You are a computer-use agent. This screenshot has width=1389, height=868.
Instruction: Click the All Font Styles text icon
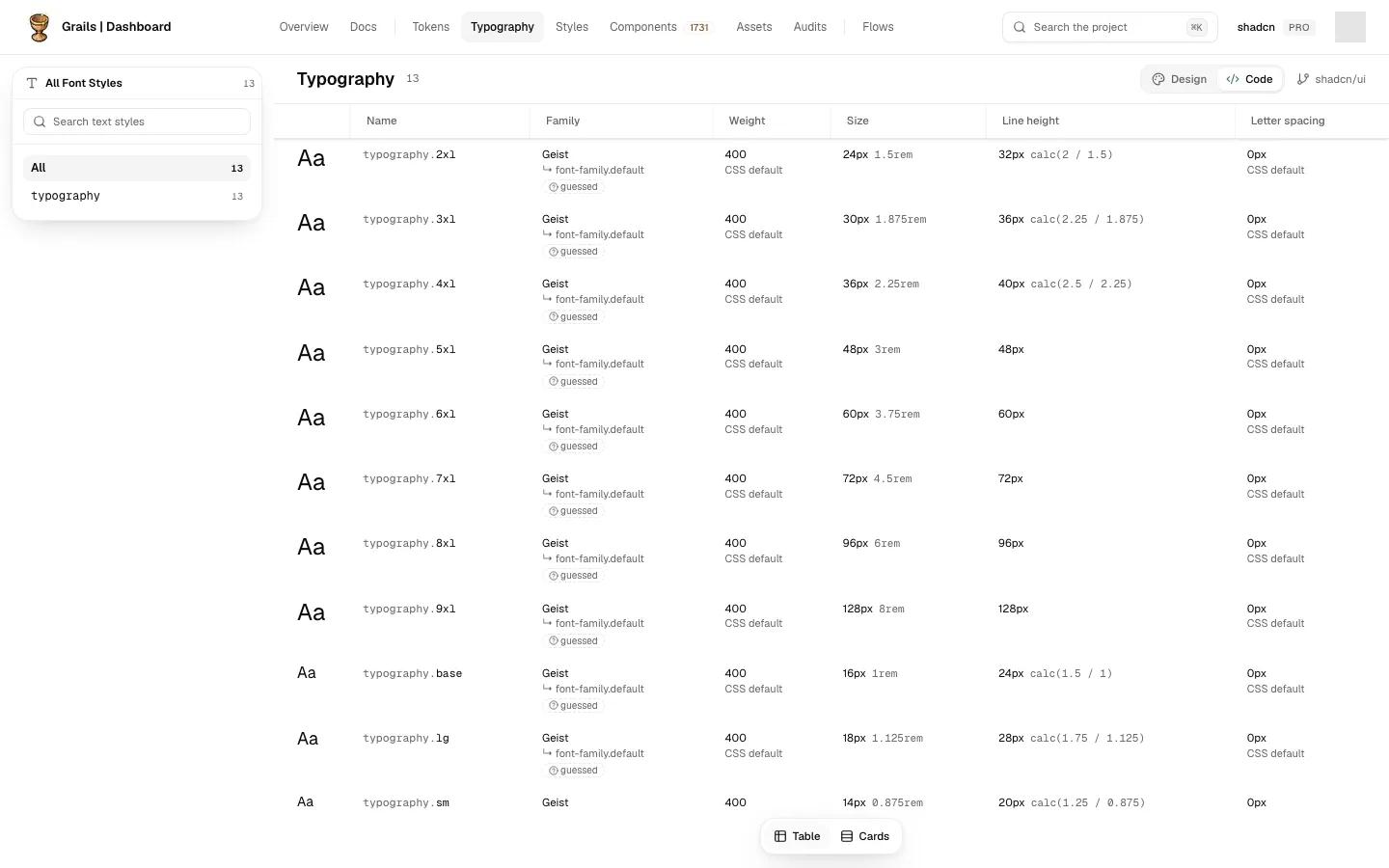32,83
